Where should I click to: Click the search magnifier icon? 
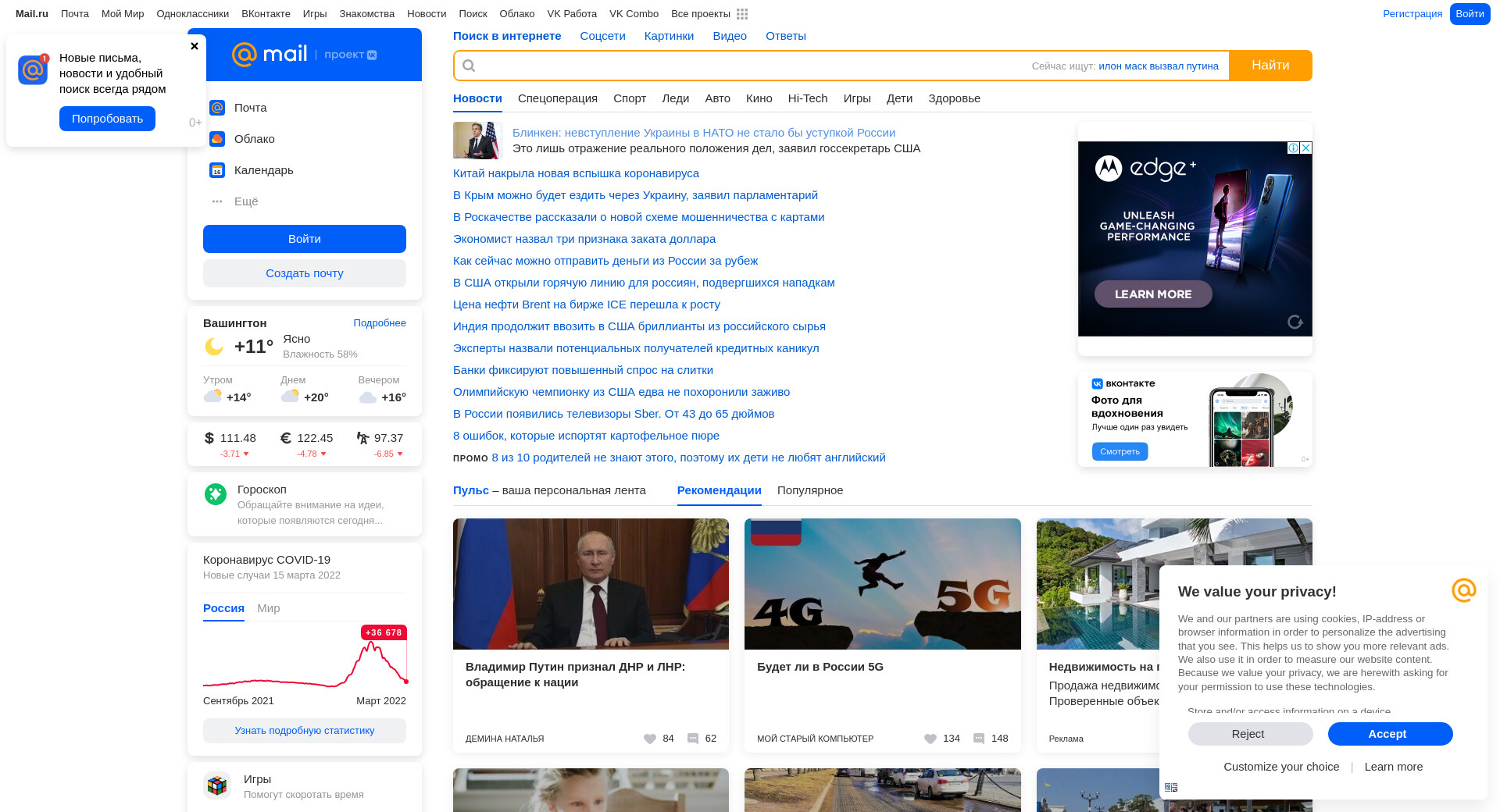(x=469, y=66)
